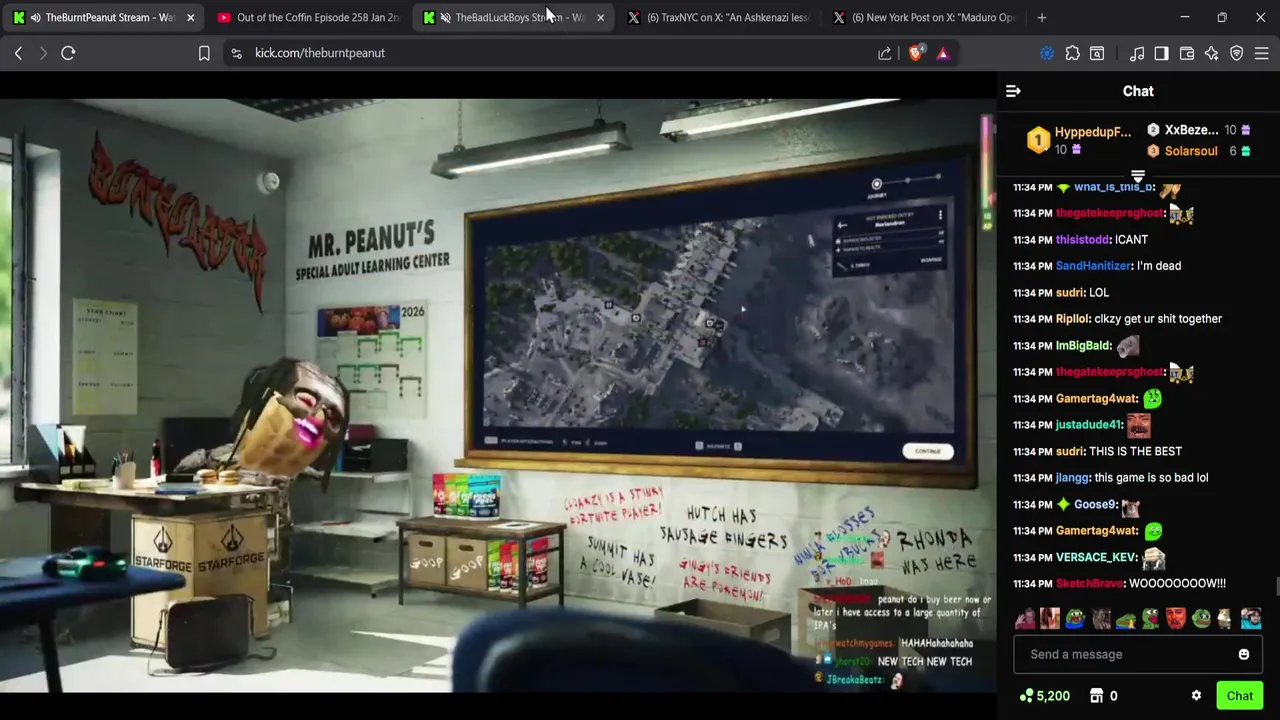Open the browser hamburger main menu
Screen dimensions: 1280x720
coord(1261,53)
